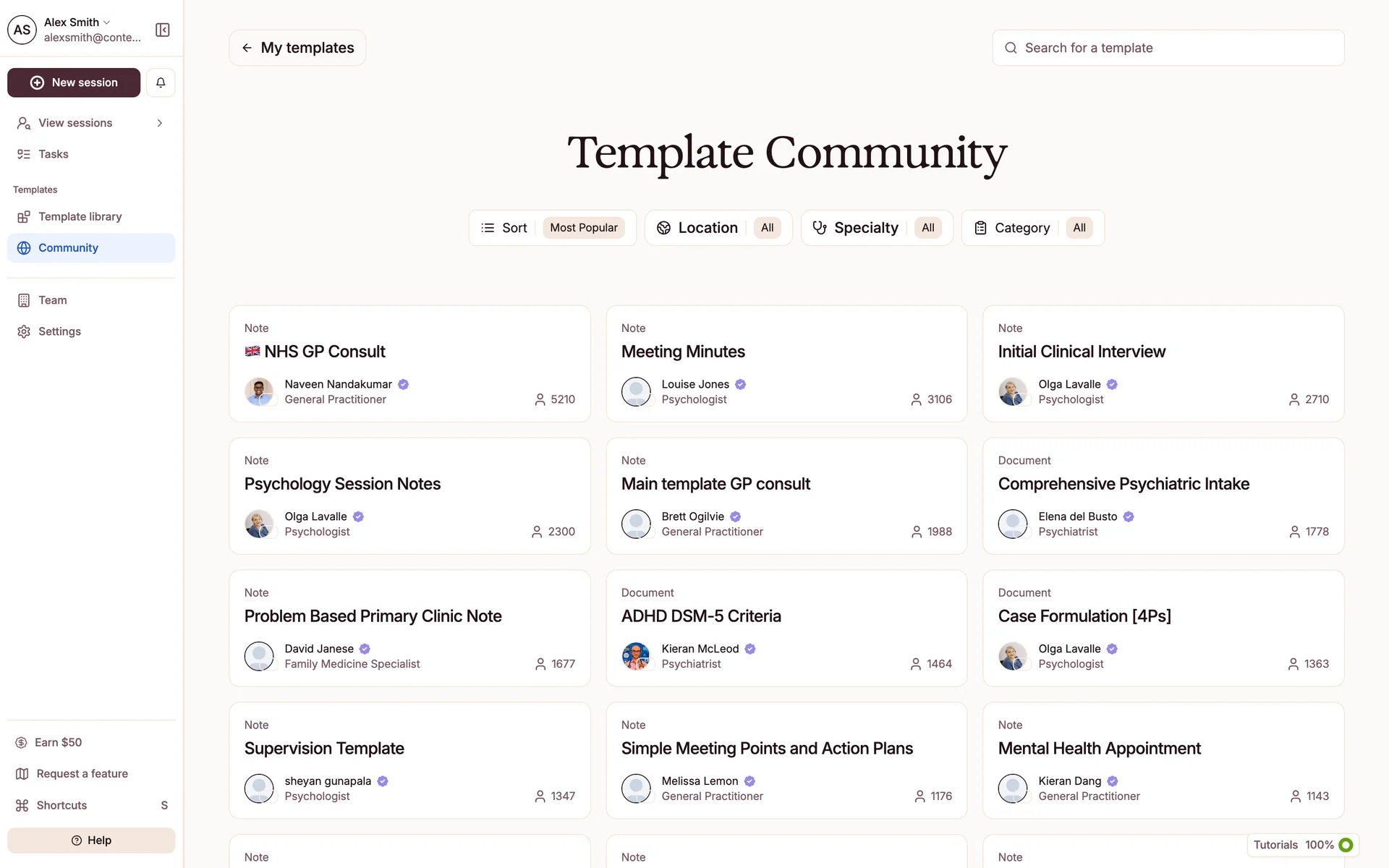Viewport: 1389px width, 868px height.
Task: Click the Tasks list icon in sidebar
Action: coord(24,154)
